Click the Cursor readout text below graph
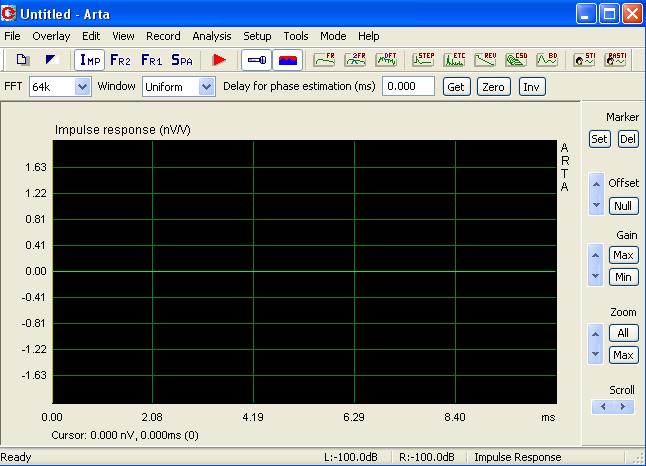646x466 pixels. [x=125, y=435]
